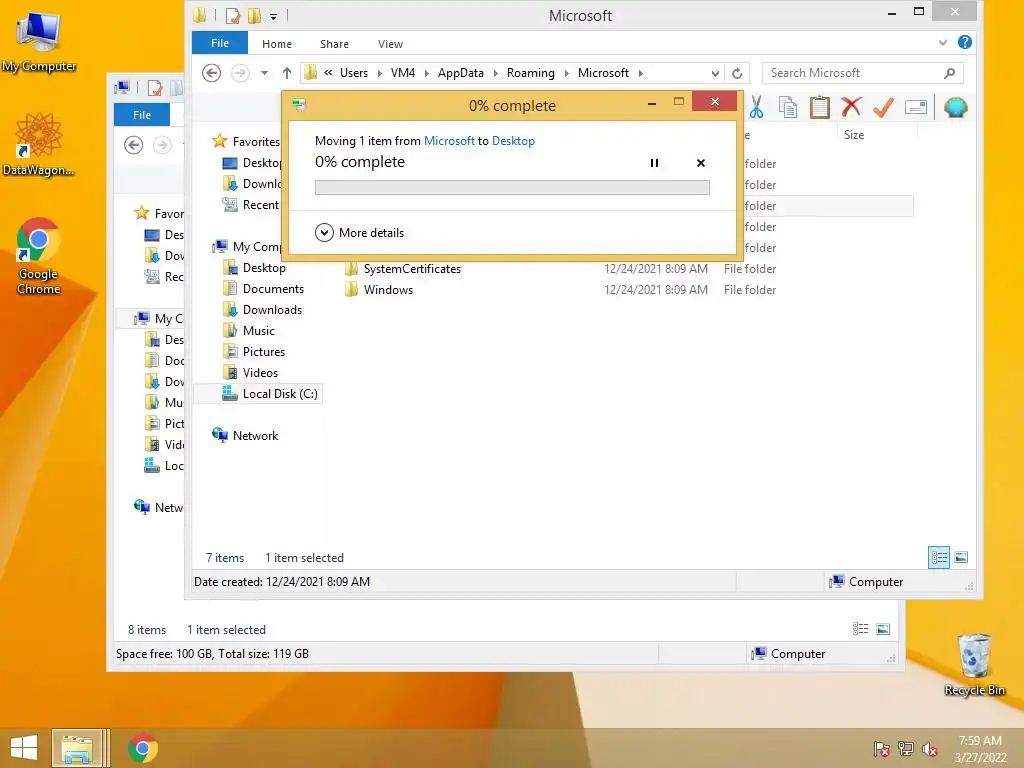Click the blue shell icon in toolbar

[x=955, y=107]
